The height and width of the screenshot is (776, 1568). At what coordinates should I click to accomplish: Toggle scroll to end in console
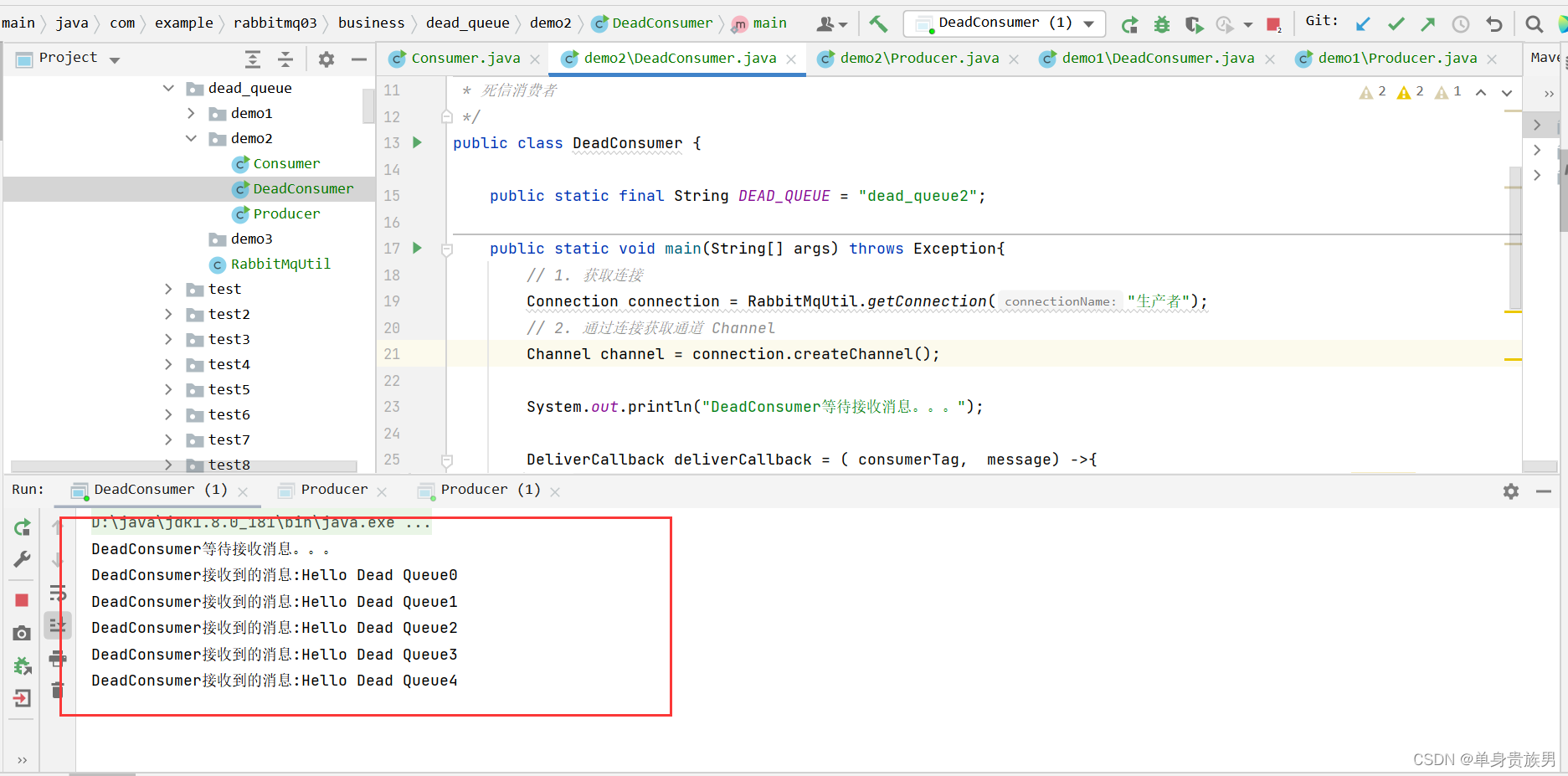[x=58, y=625]
